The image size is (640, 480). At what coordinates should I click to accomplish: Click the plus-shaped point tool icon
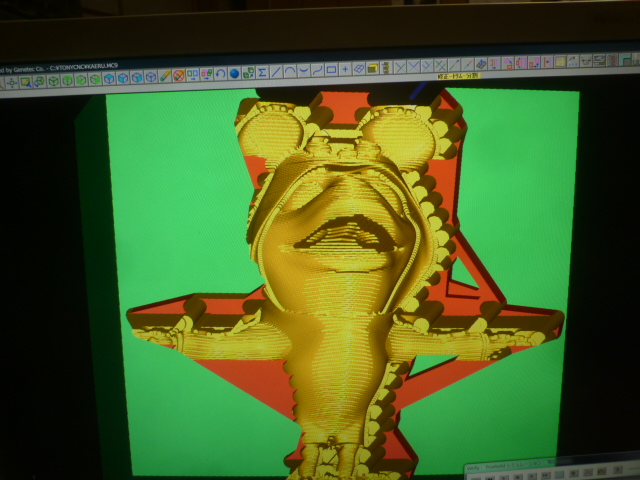(x=345, y=70)
